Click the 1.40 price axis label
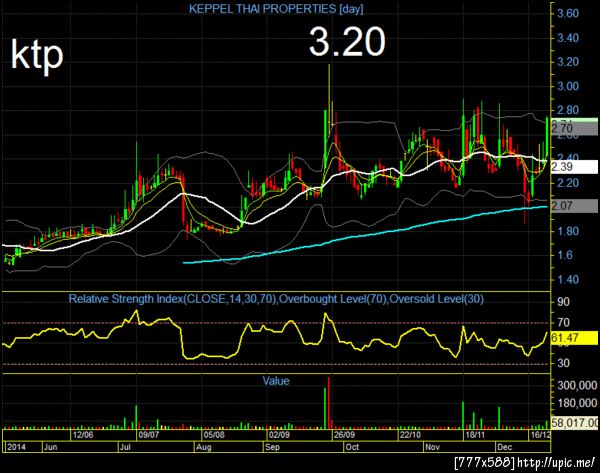This screenshot has width=600, height=473. point(567,279)
